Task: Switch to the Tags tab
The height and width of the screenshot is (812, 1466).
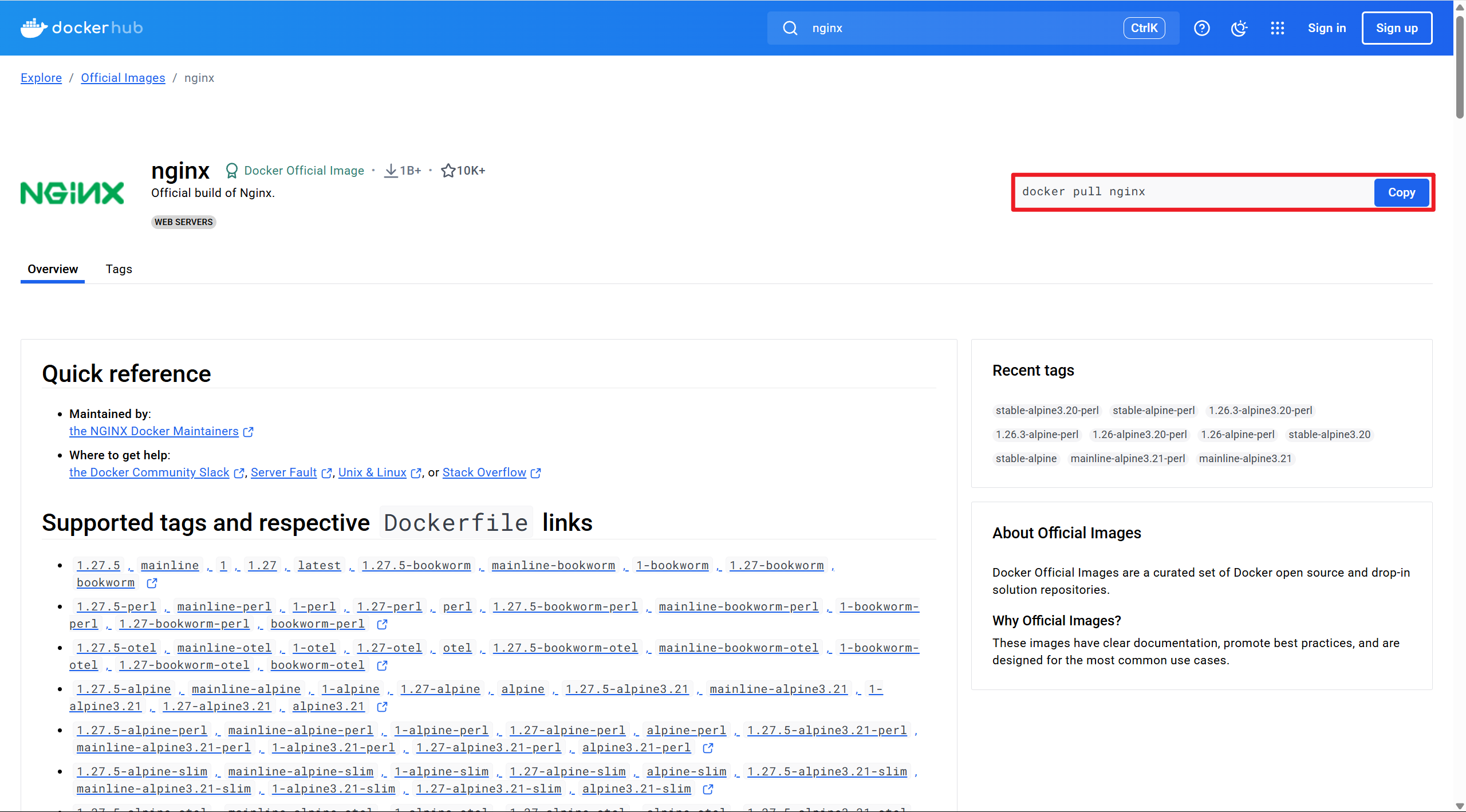Action: [x=119, y=269]
